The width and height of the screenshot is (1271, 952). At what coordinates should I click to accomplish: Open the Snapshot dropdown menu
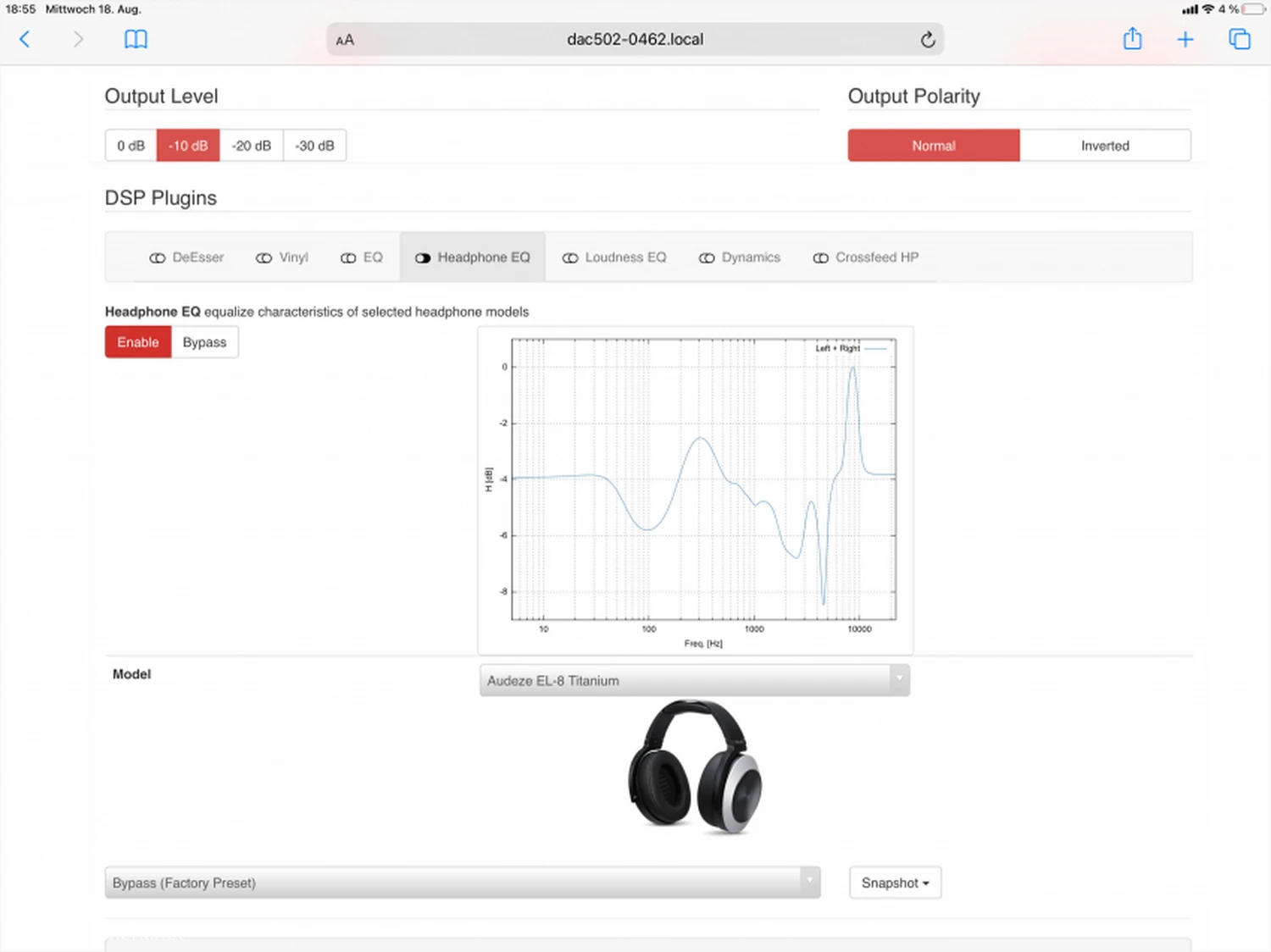(x=895, y=883)
